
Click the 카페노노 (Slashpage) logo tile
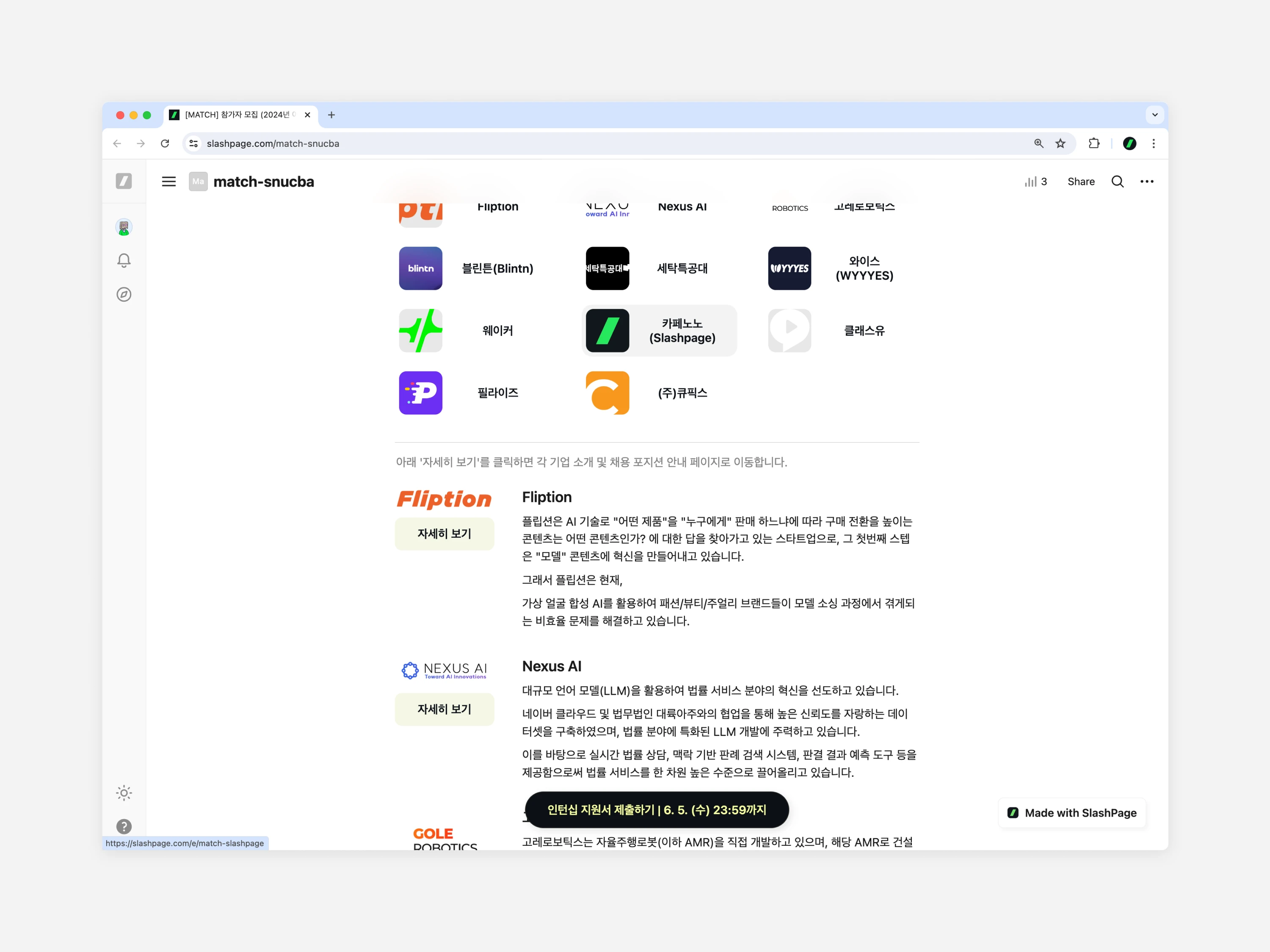click(x=607, y=330)
